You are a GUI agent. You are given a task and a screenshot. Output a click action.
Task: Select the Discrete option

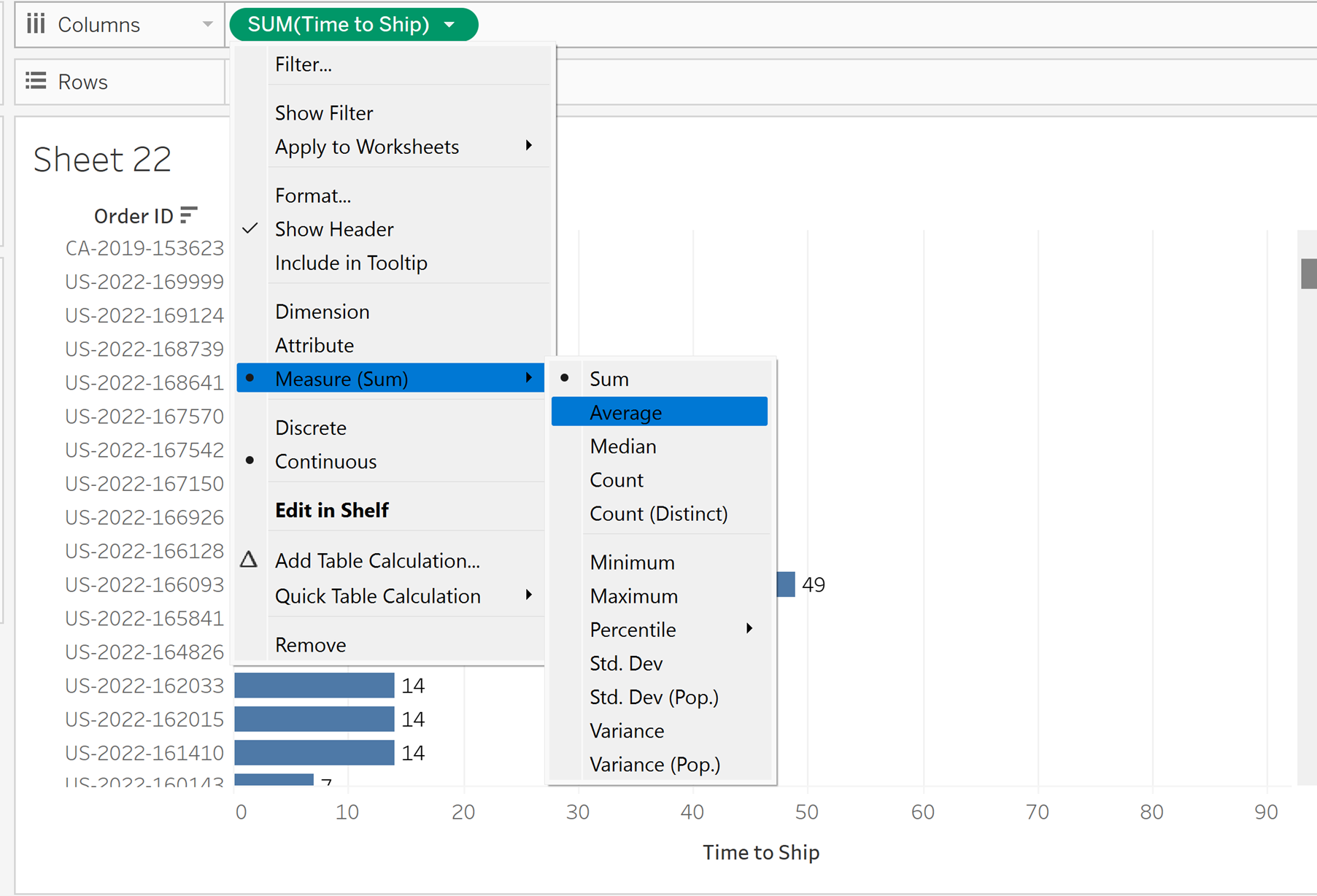[310, 428]
